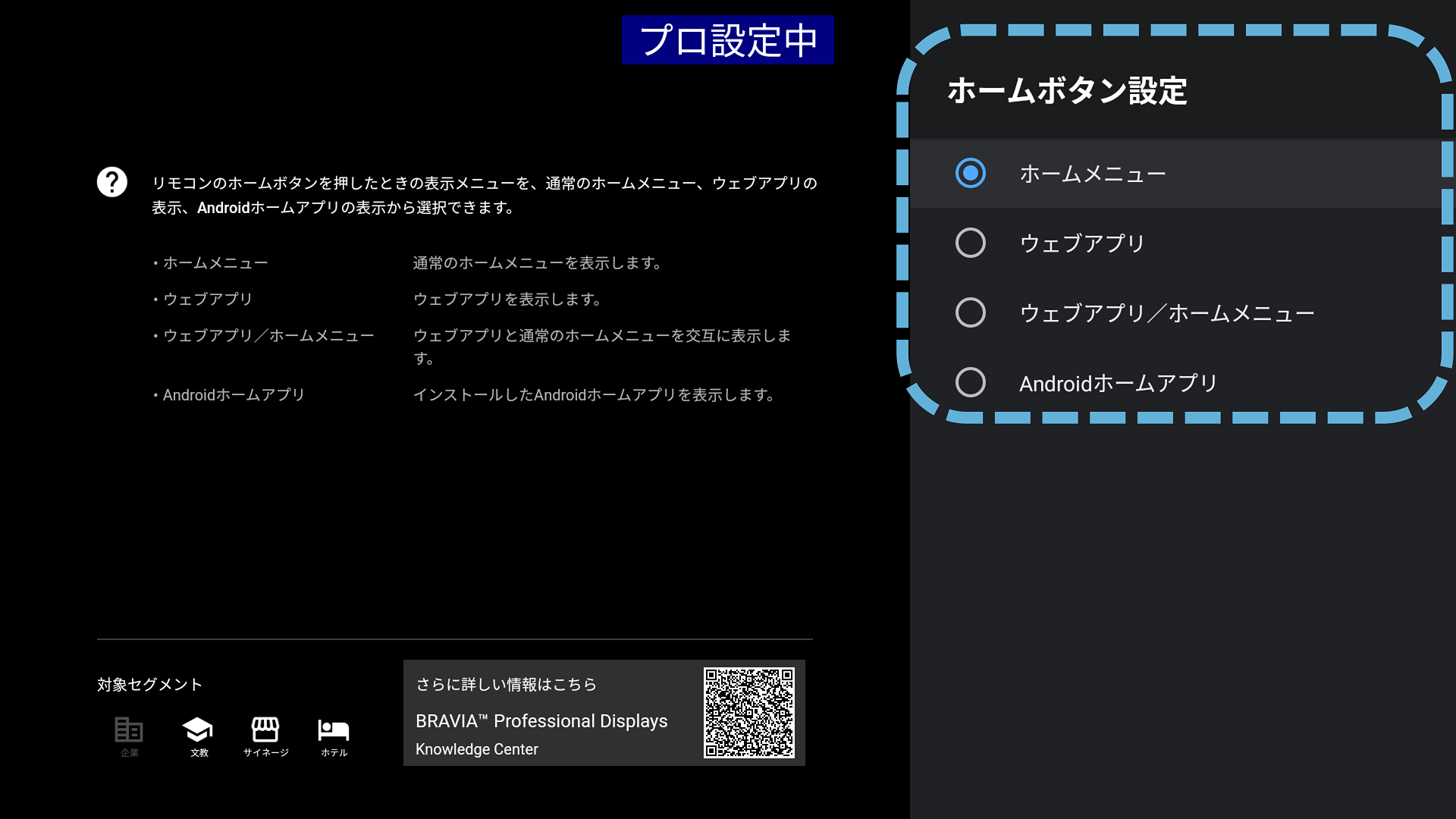Click the Androidホームアプリ menu row label
Screen dimensions: 1456x819
1118,383
